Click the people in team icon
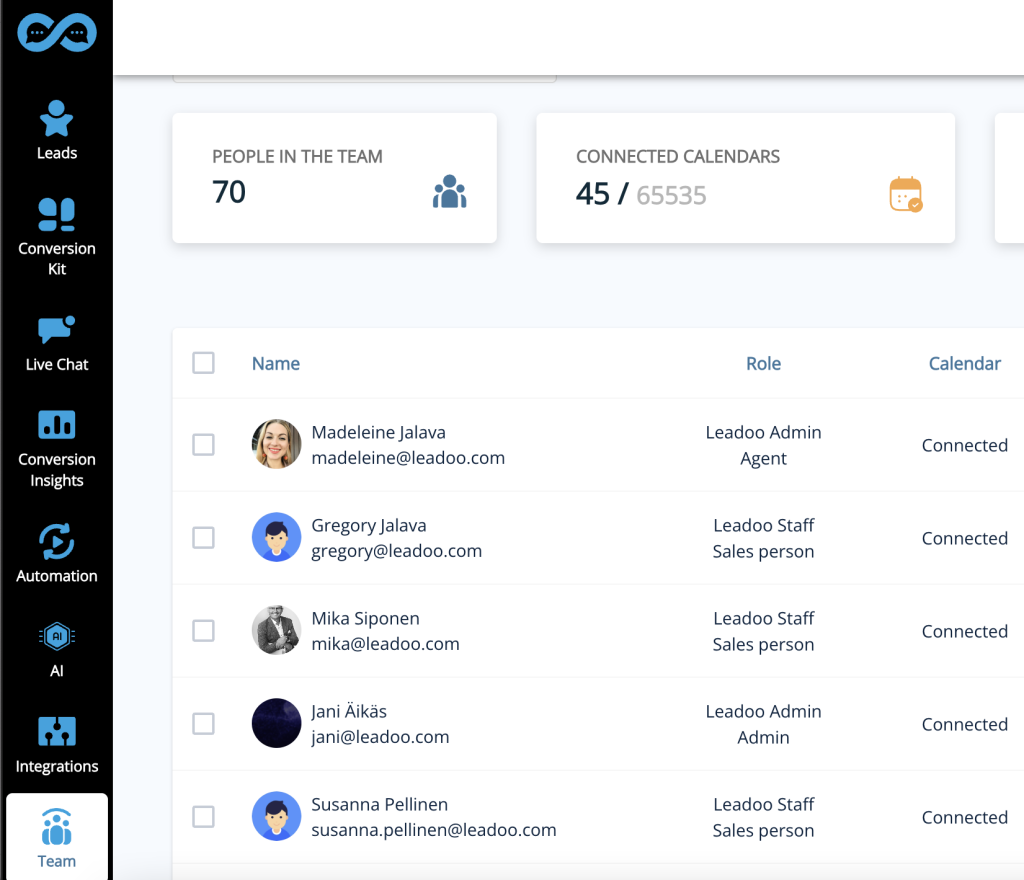Image resolution: width=1024 pixels, height=880 pixels. [449, 191]
